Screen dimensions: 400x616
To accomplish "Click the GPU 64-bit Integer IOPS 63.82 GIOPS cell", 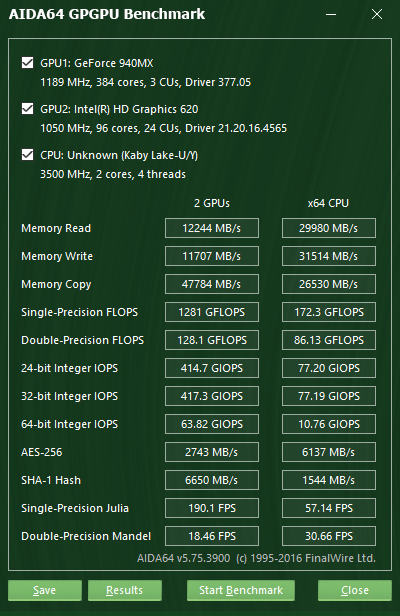I will pos(212,424).
